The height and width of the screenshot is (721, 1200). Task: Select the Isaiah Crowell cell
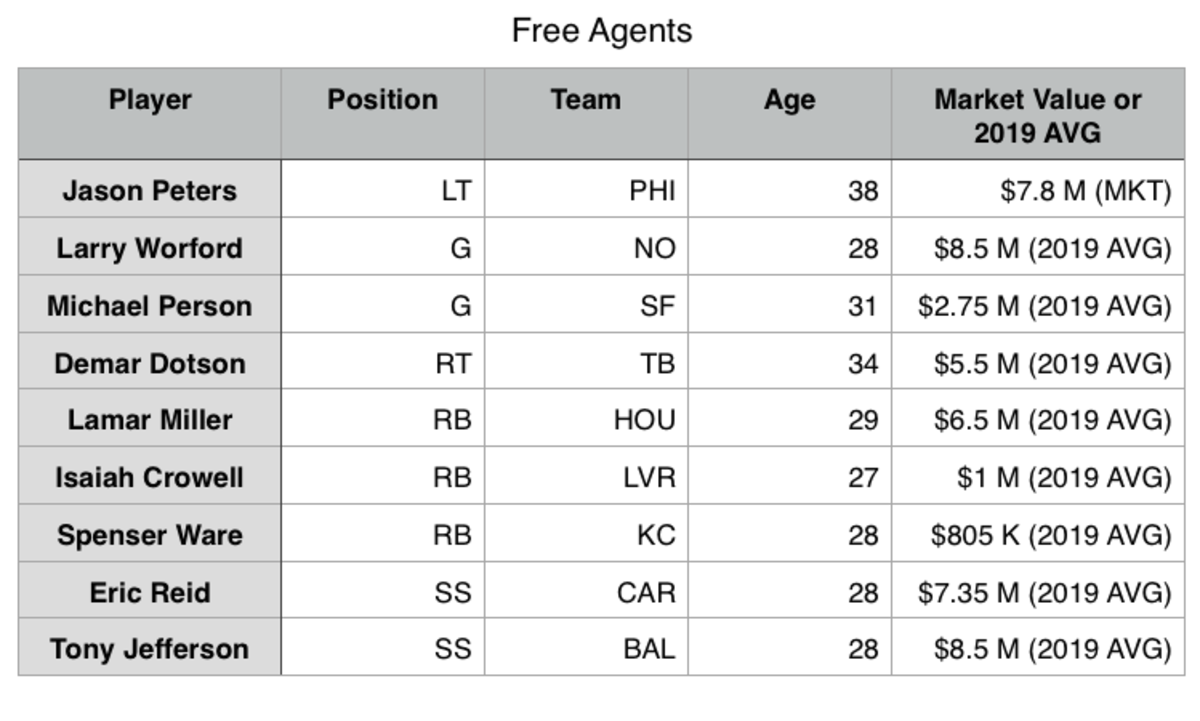(150, 476)
